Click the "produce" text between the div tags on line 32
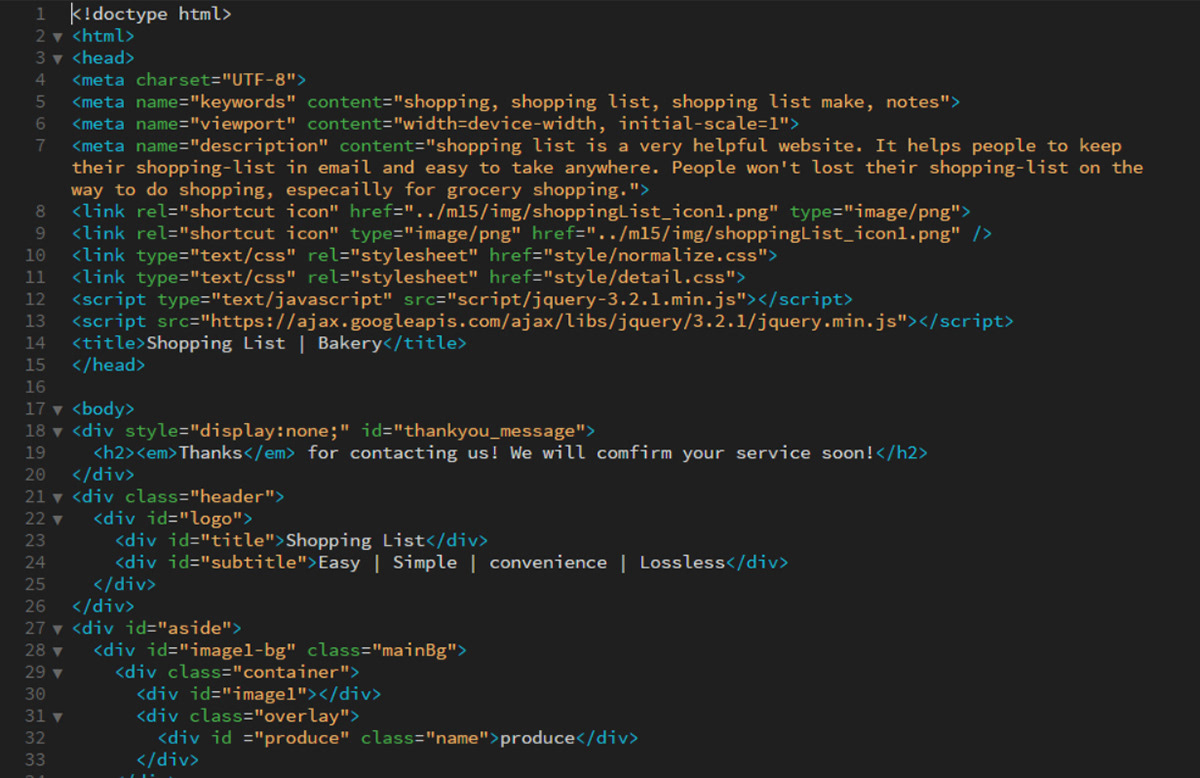Viewport: 1200px width, 778px height. [538, 739]
